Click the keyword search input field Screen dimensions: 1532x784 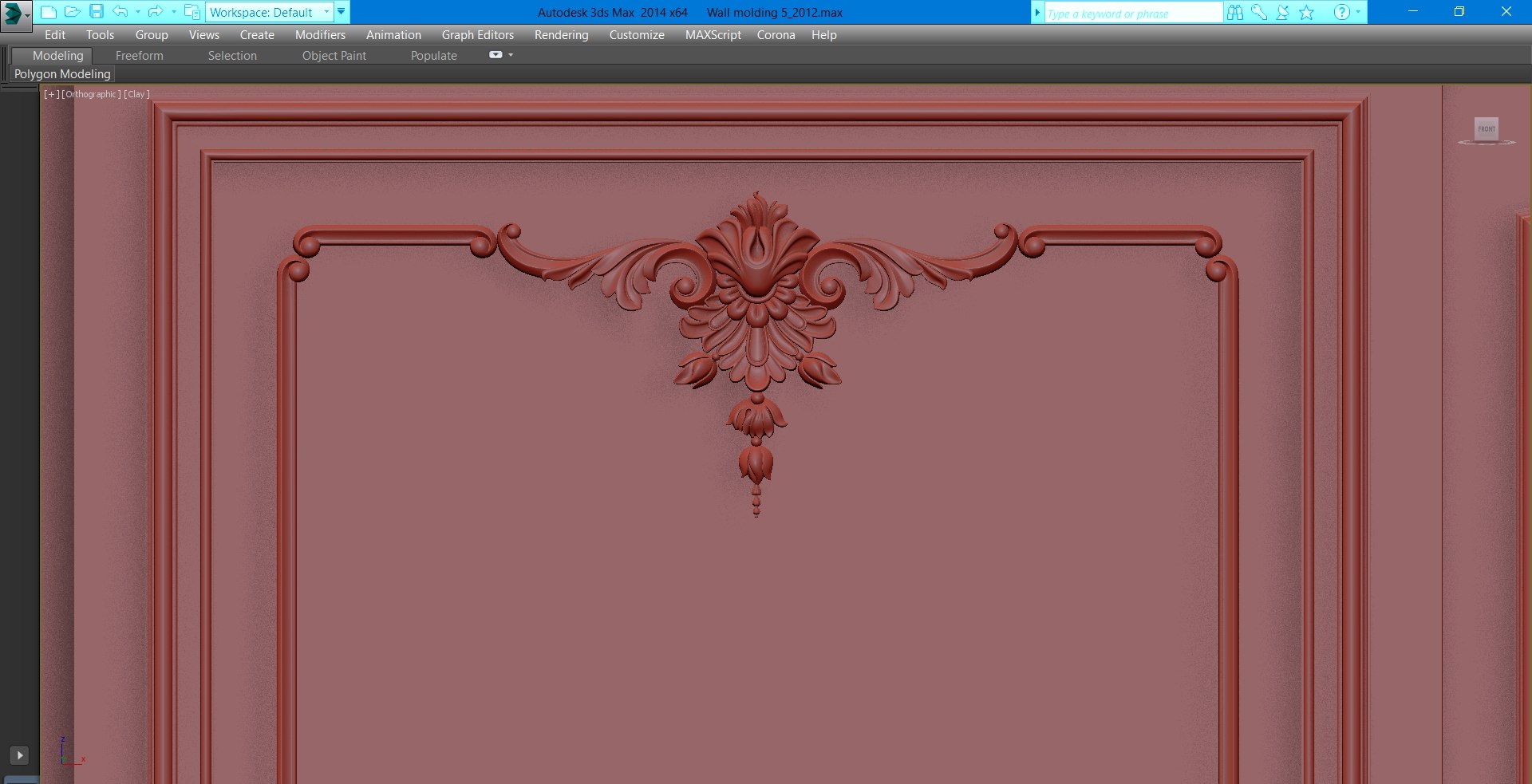tap(1133, 13)
